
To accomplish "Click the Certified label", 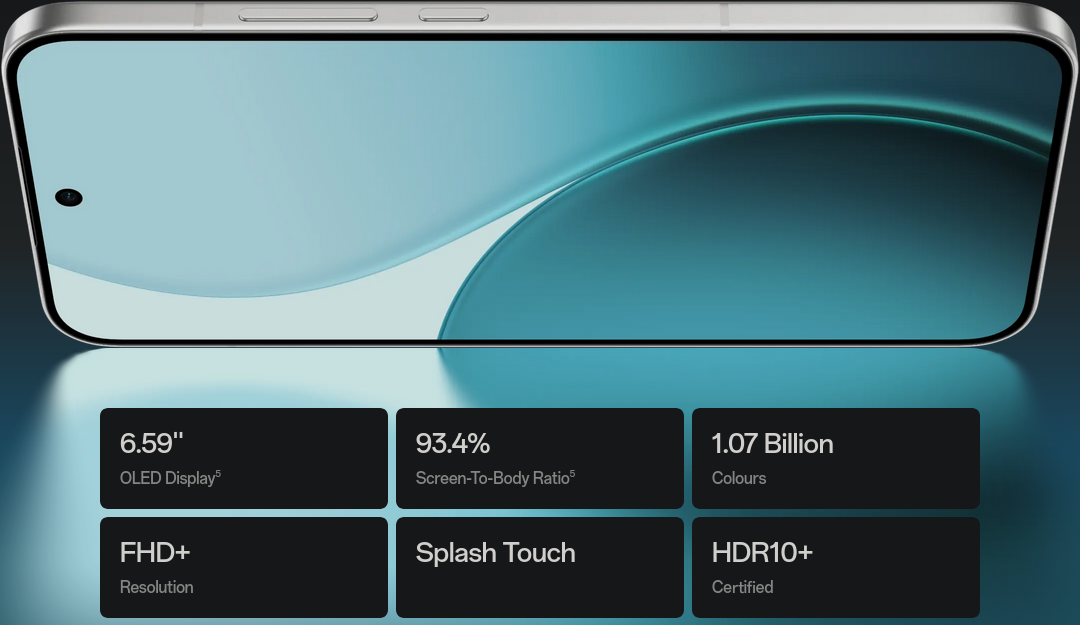I will point(742,587).
